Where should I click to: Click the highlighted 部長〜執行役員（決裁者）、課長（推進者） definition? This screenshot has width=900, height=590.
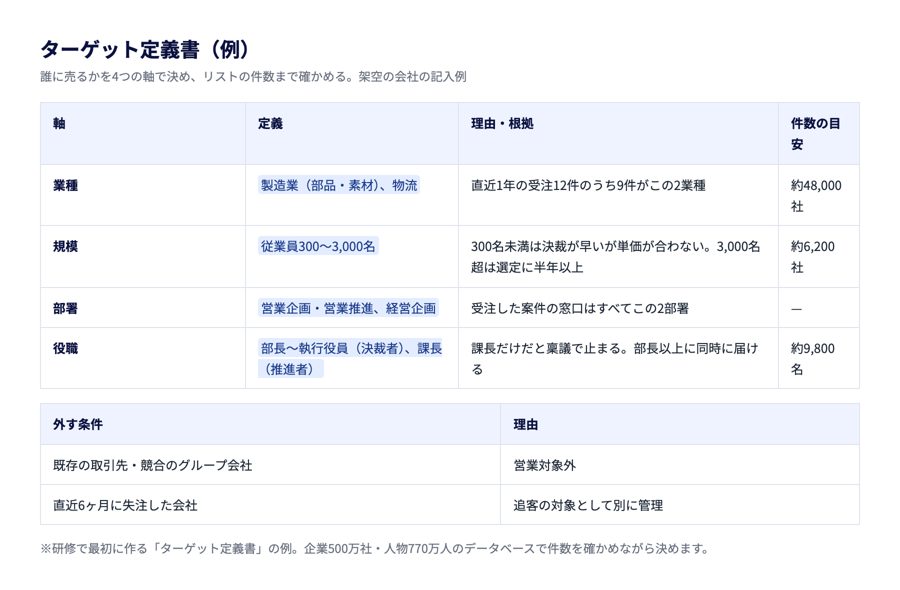click(x=350, y=359)
